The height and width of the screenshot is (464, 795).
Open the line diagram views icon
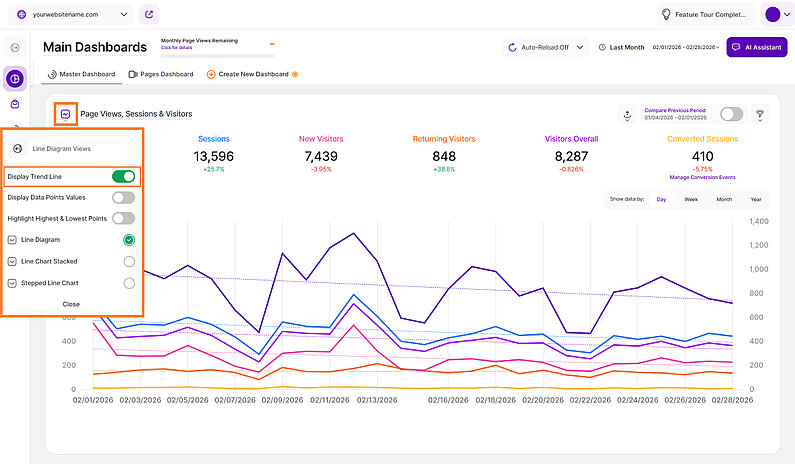66,114
